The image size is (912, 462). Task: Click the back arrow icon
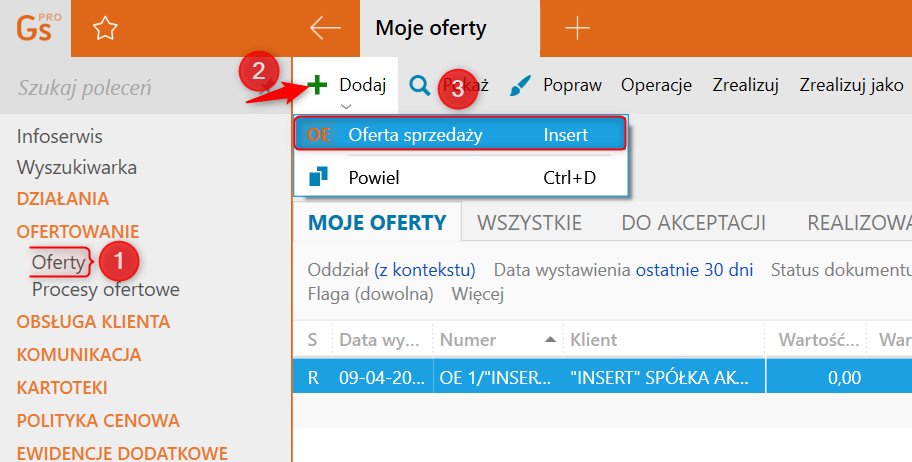tap(325, 28)
